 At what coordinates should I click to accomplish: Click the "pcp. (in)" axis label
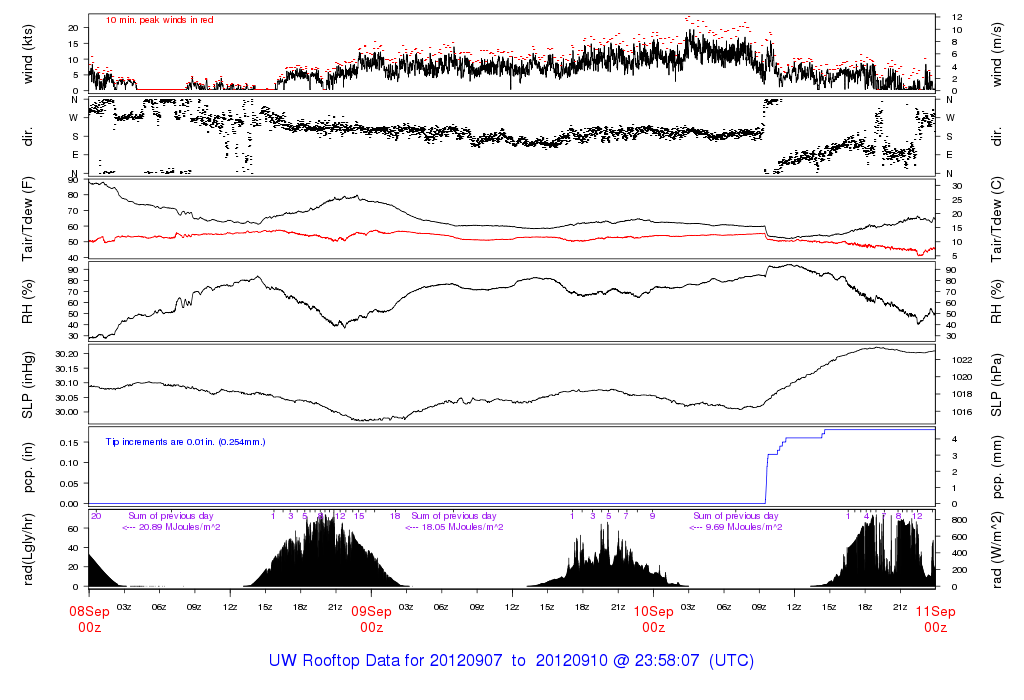pos(27,467)
